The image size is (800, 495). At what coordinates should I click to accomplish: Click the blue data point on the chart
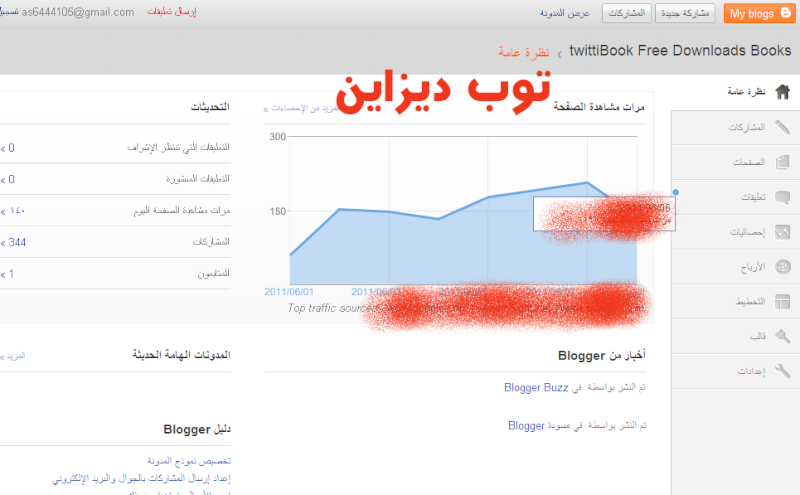pos(676,192)
